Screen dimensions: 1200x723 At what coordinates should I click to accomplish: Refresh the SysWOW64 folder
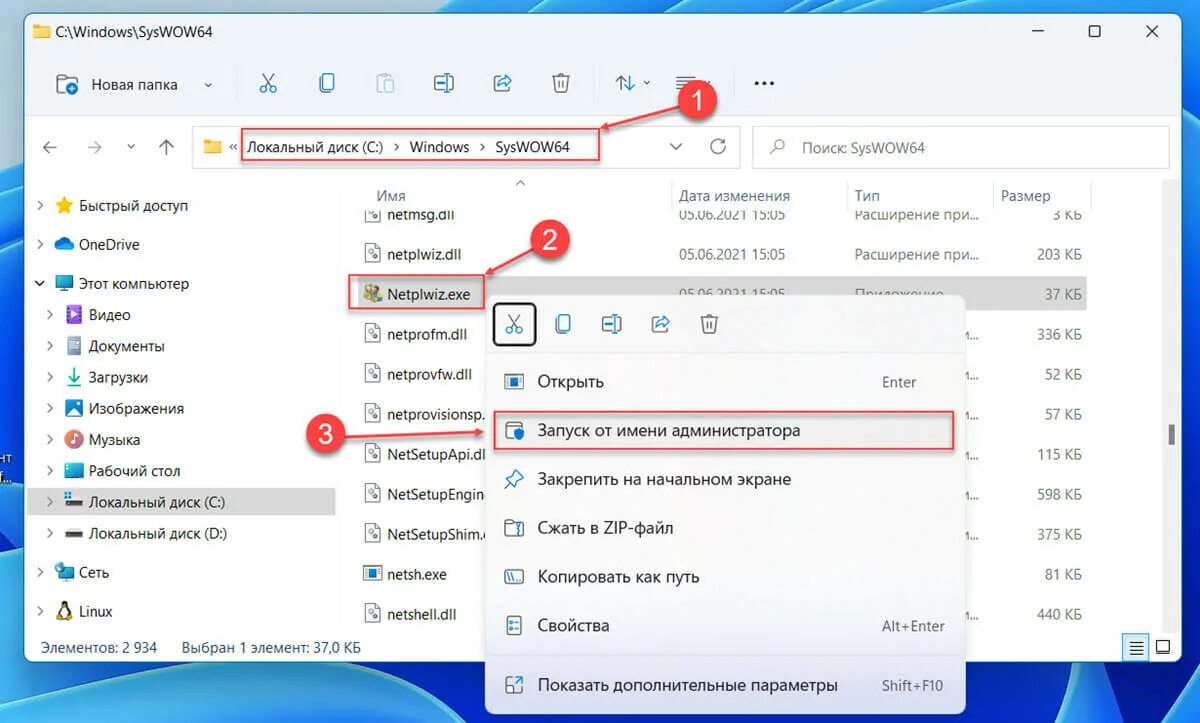717,147
